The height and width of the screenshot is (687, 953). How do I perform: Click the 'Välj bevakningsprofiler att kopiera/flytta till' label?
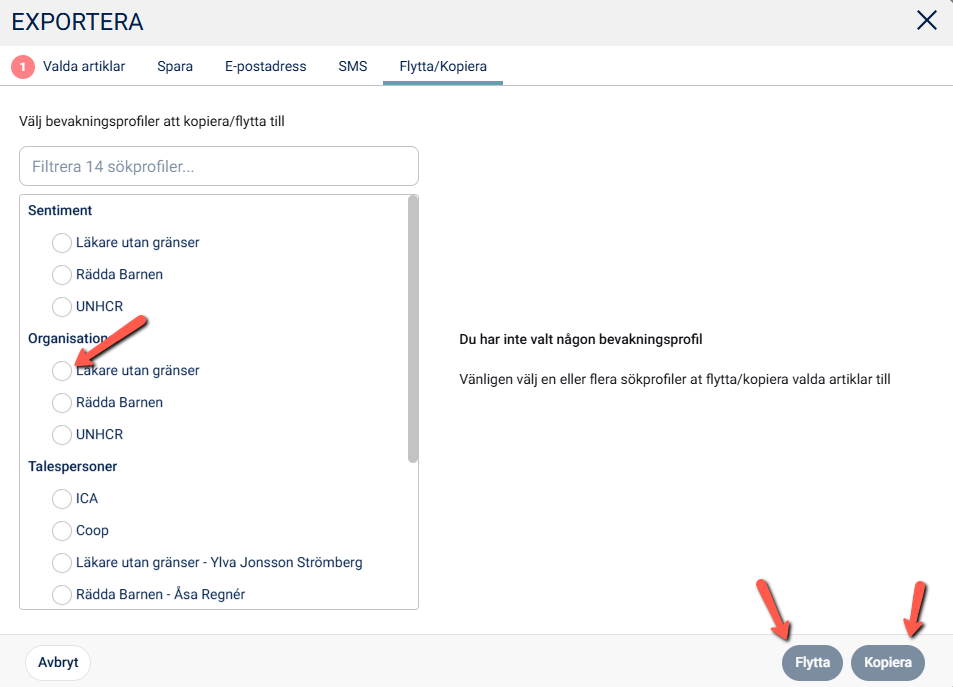[x=152, y=121]
